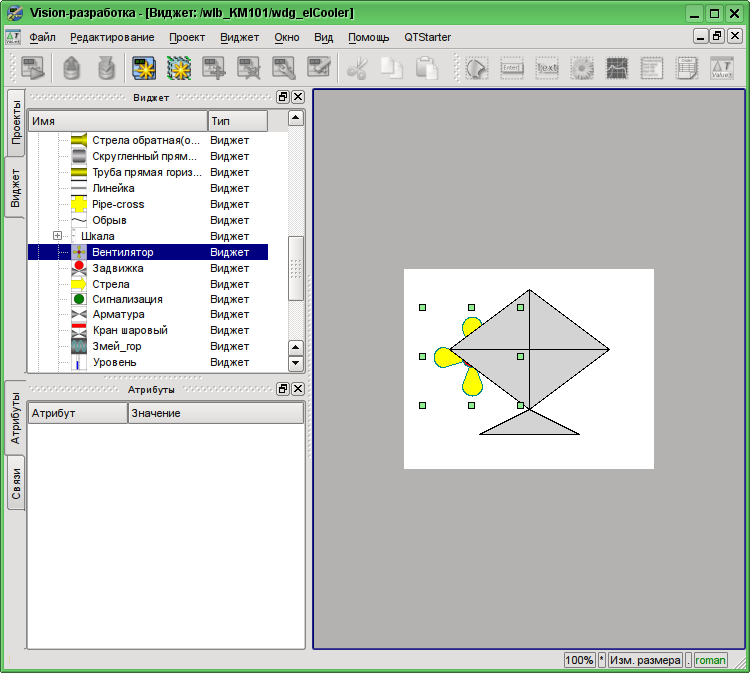Click the paste icon in toolbar
Image resolution: width=750 pixels, height=673 pixels.
427,68
